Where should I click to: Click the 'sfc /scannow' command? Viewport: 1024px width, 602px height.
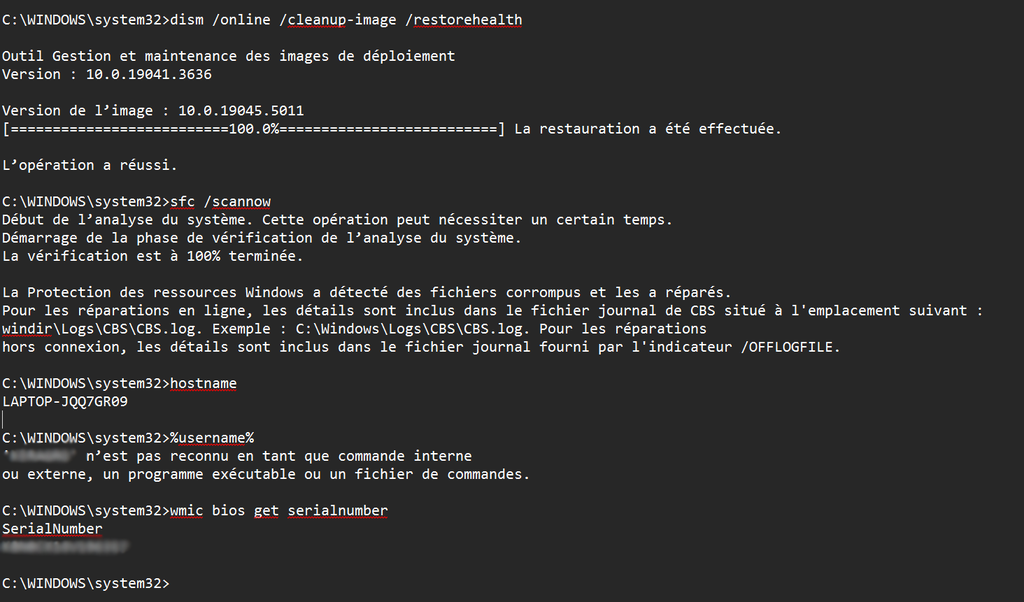point(220,202)
